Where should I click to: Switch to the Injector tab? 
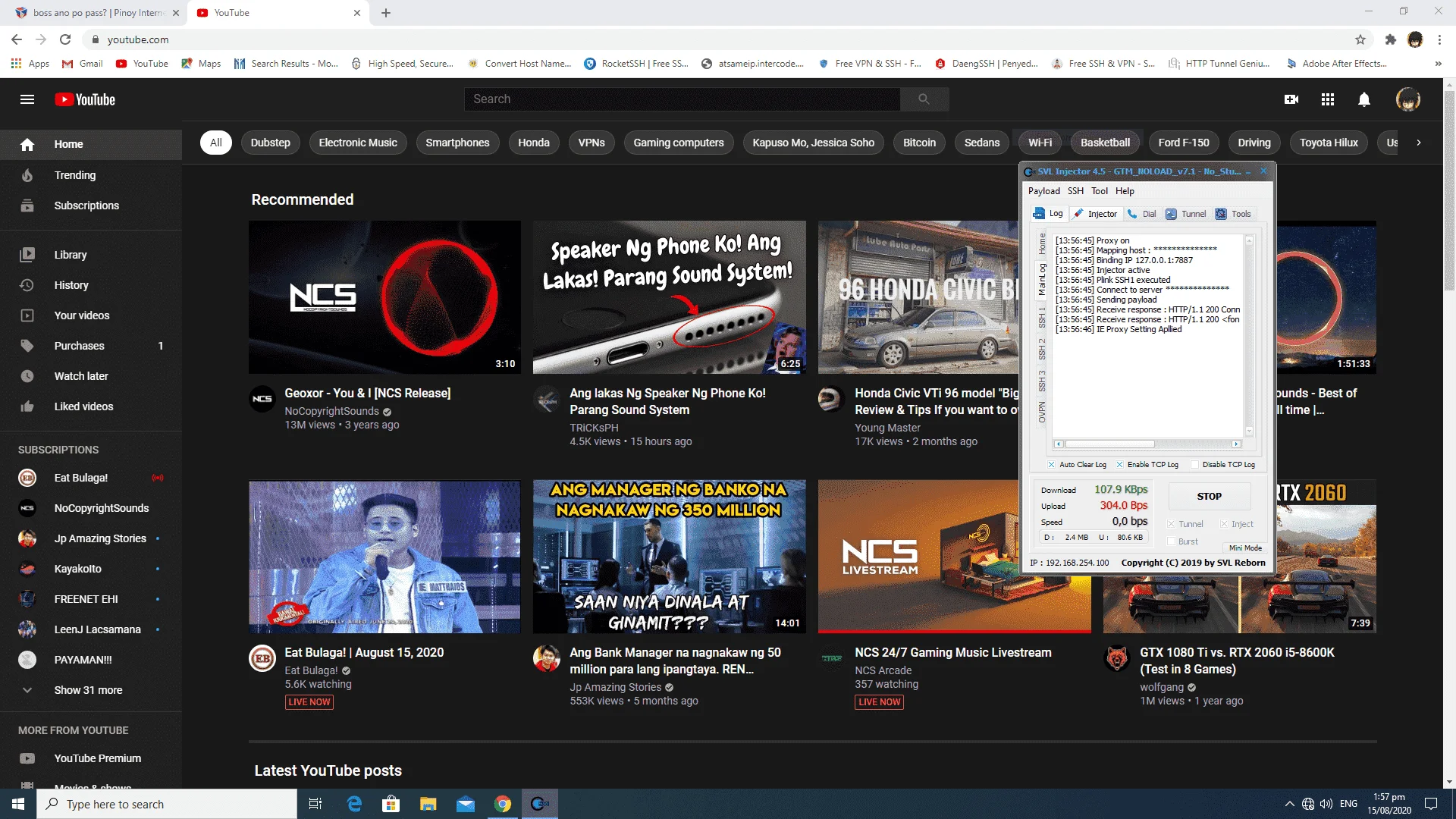1096,214
